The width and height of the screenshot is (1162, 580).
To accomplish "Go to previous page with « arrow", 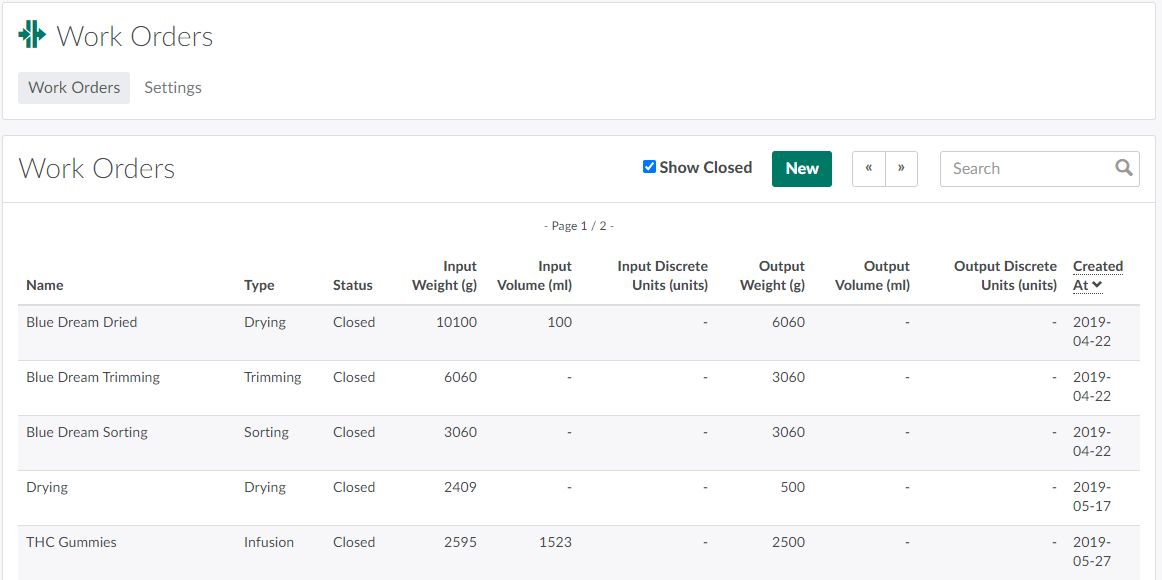I will coord(868,169).
